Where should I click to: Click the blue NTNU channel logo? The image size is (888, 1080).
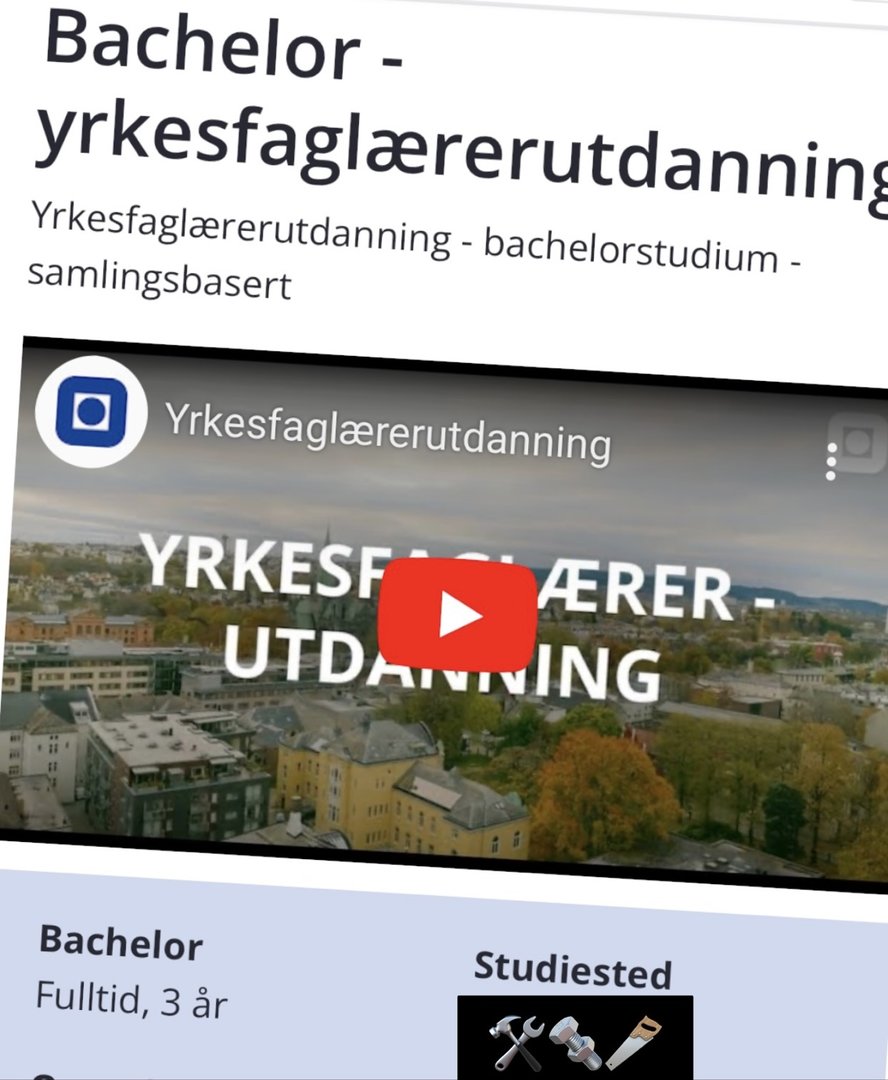click(x=91, y=411)
